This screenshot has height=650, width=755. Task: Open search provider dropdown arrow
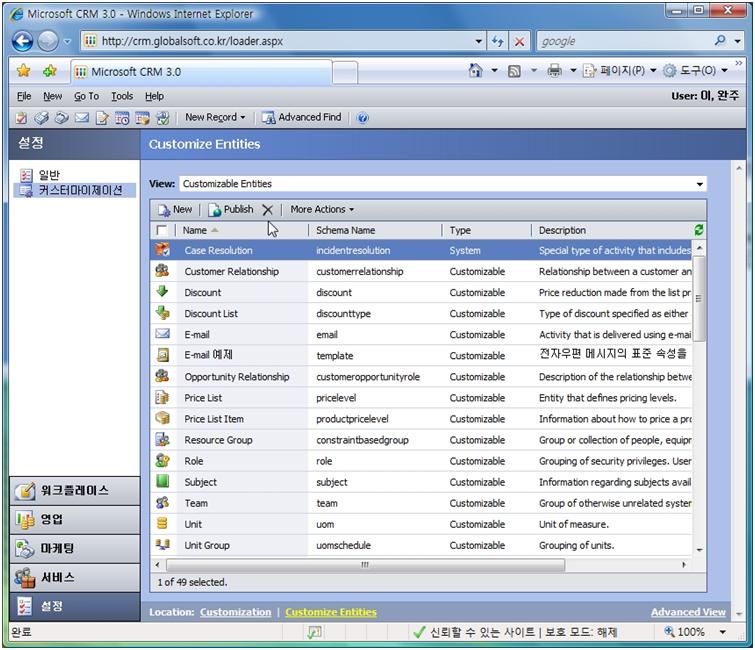click(738, 41)
